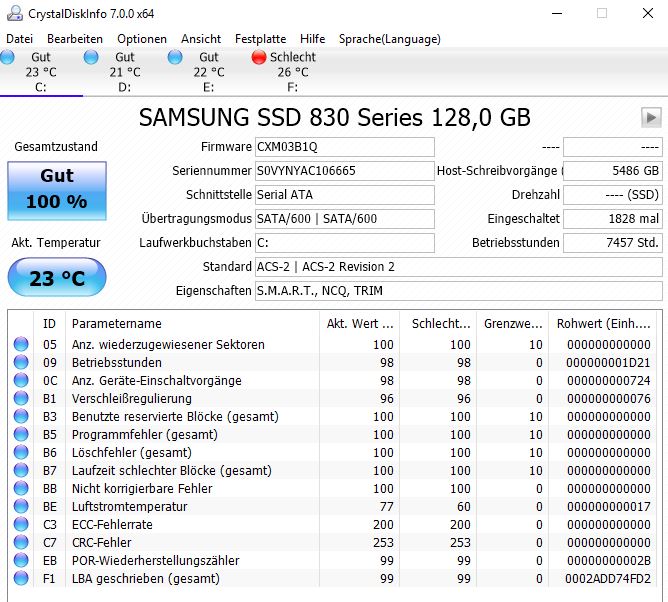
Task: Click status icon for Anz. Geräte-Einschaltvorgänge
Action: coord(21,380)
